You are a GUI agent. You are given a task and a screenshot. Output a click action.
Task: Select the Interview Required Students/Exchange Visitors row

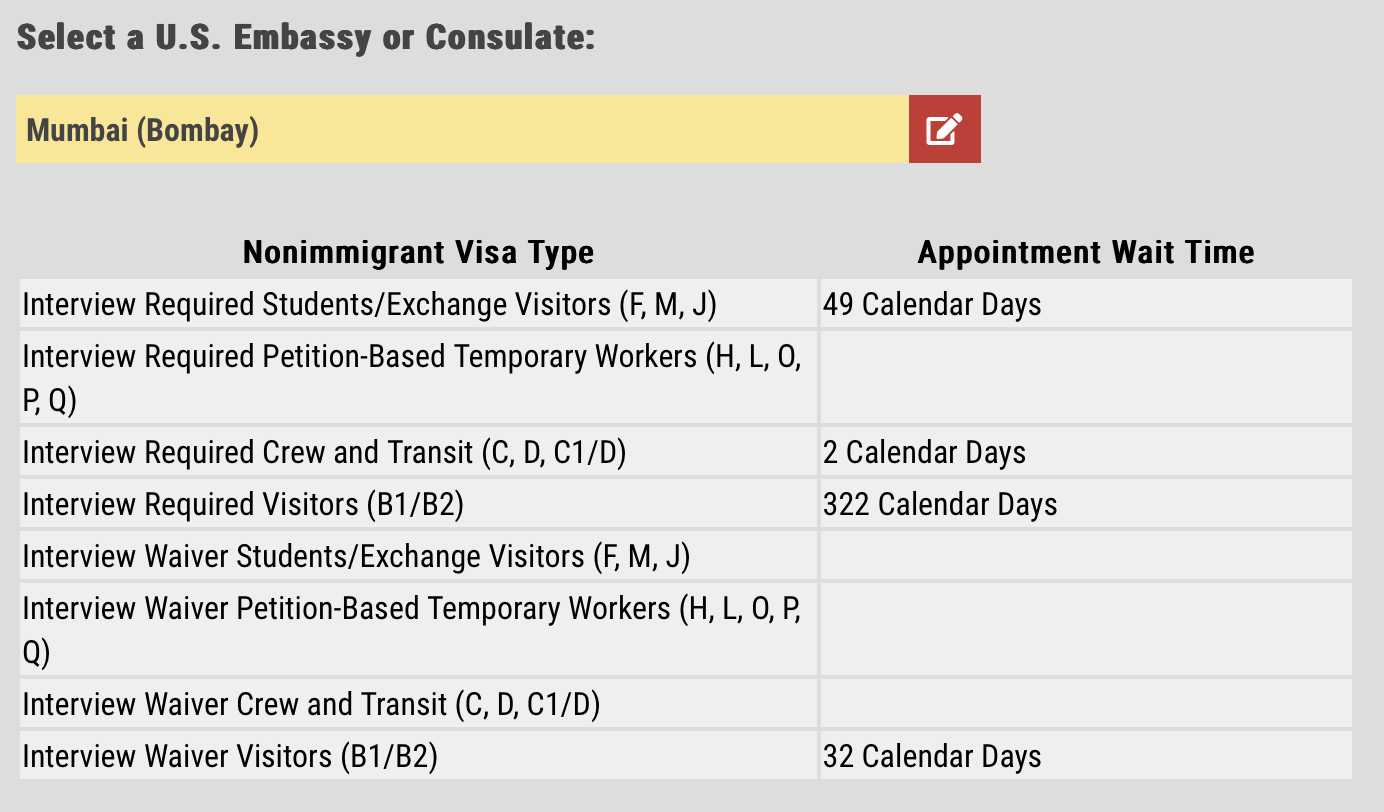coord(370,304)
